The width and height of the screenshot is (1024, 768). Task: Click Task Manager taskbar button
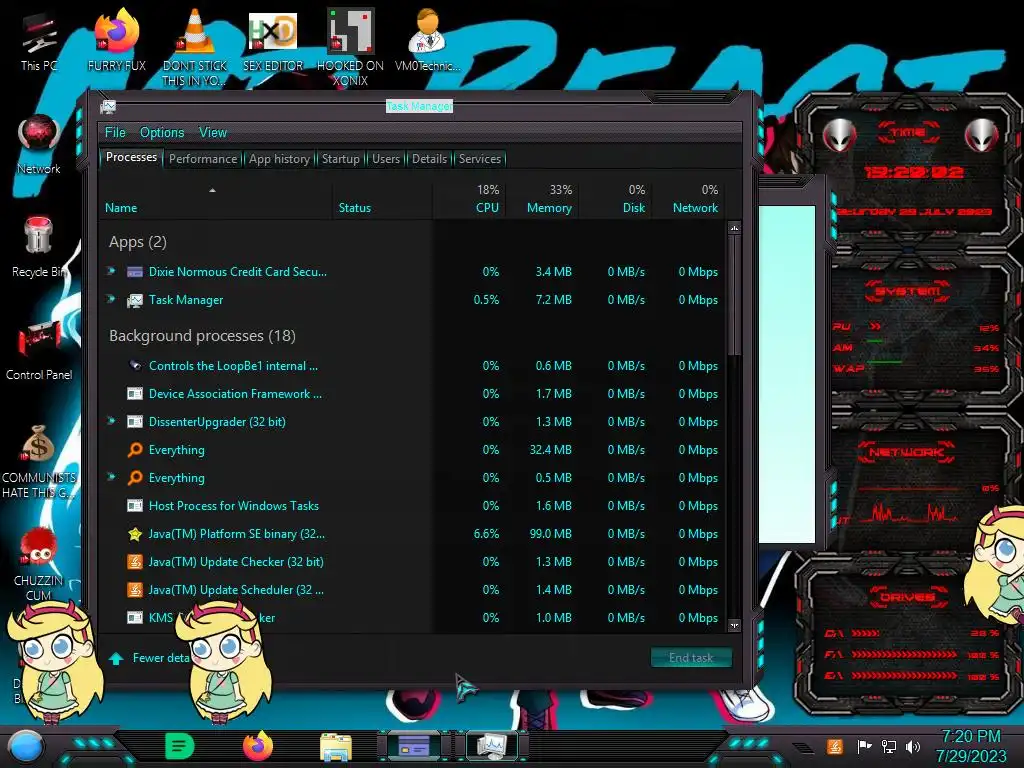click(491, 746)
